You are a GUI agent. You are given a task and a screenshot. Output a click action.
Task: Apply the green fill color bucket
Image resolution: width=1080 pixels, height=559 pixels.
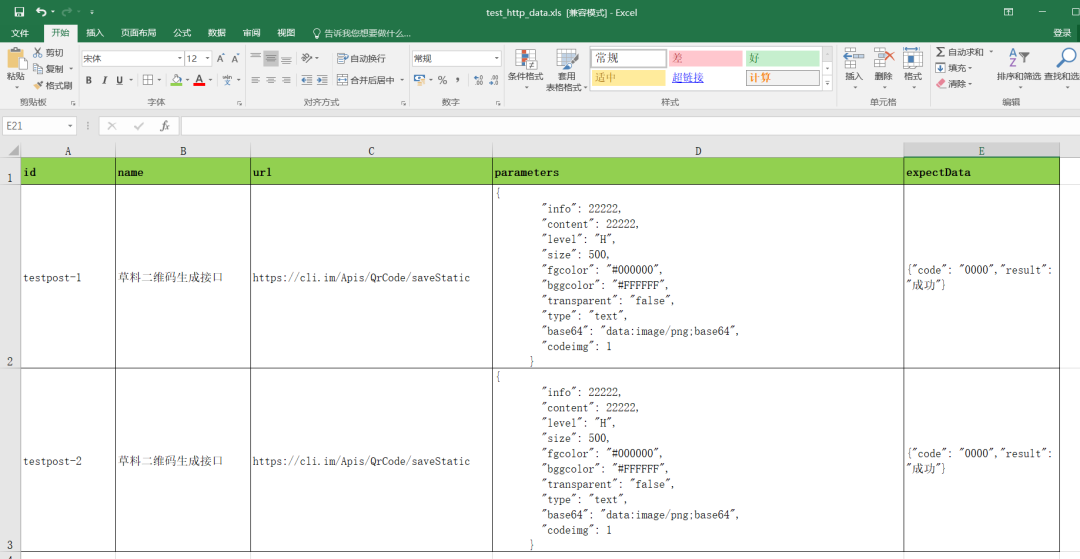point(176,81)
